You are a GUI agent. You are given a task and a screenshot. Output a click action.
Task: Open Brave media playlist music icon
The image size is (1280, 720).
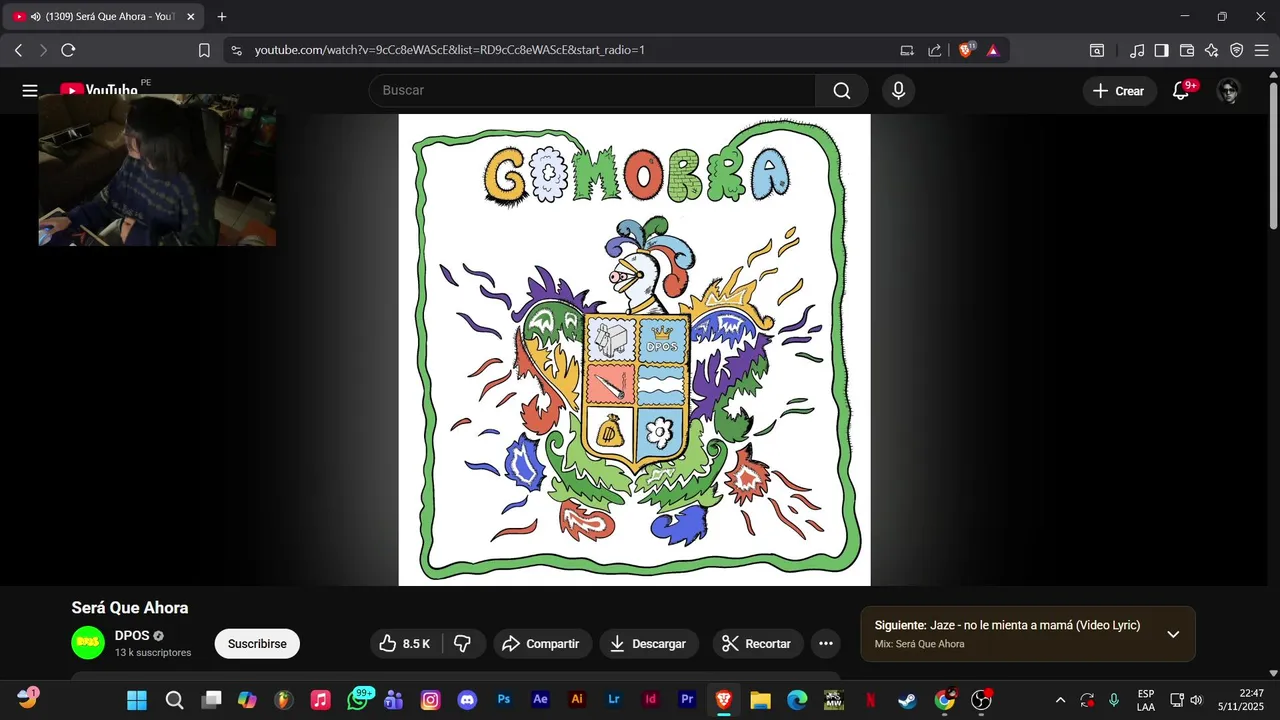1137,50
